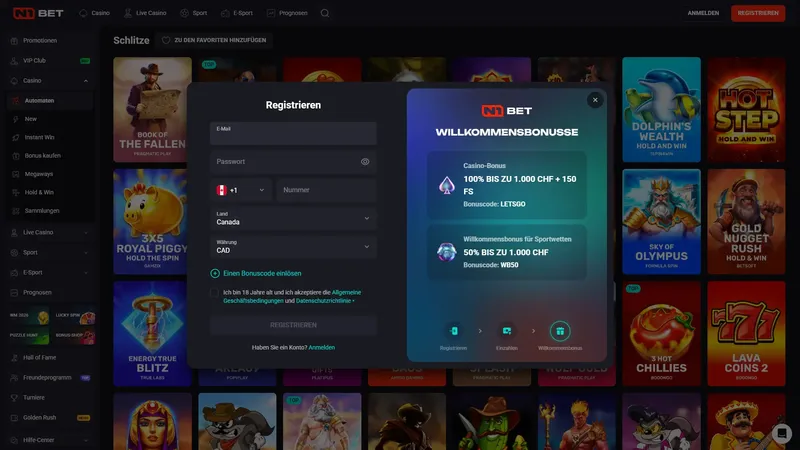Open 3x5 Royal Piggy game thumbnail
Image resolution: width=800 pixels, height=450 pixels.
[x=150, y=222]
